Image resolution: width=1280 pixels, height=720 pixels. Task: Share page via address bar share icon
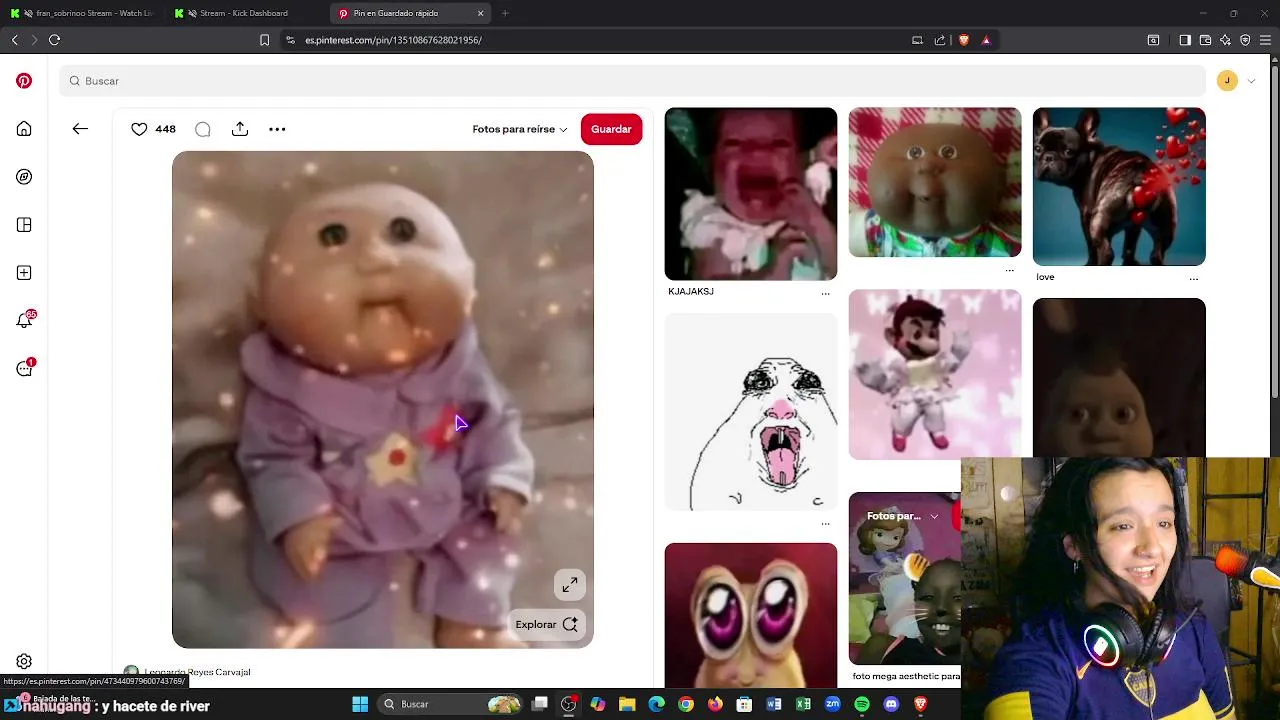[940, 40]
